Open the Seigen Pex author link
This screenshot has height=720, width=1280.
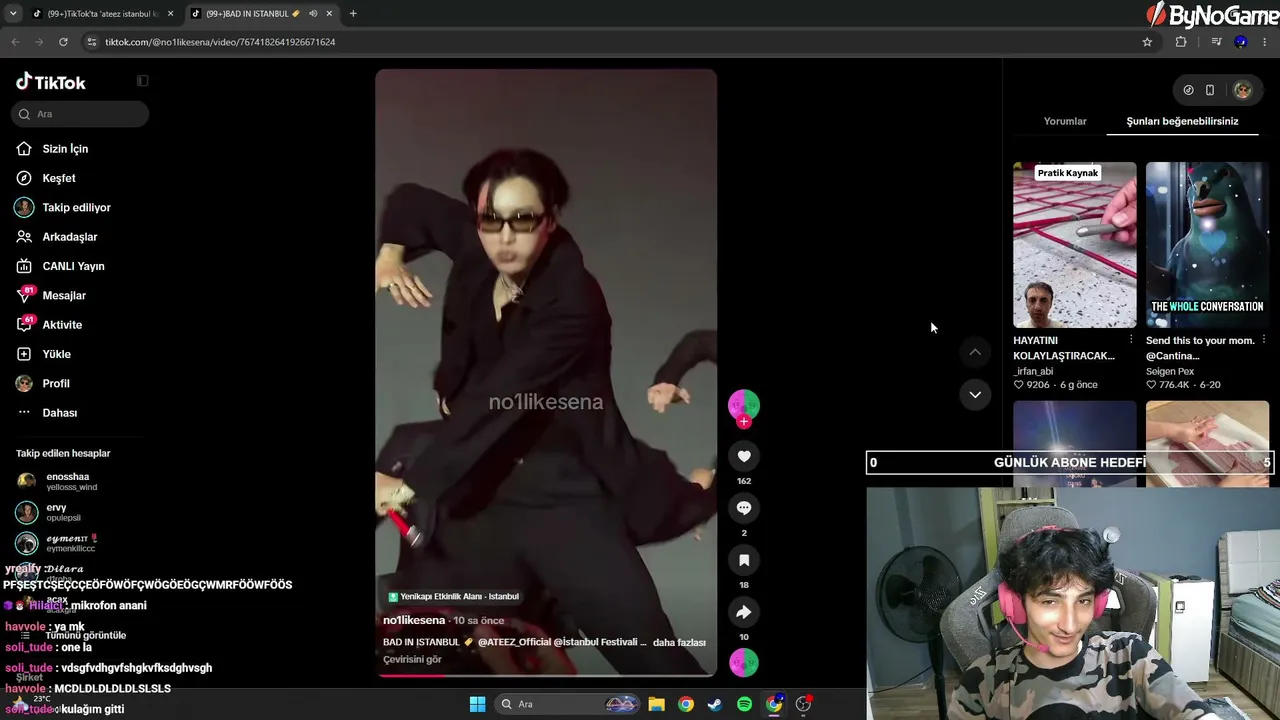(1170, 371)
